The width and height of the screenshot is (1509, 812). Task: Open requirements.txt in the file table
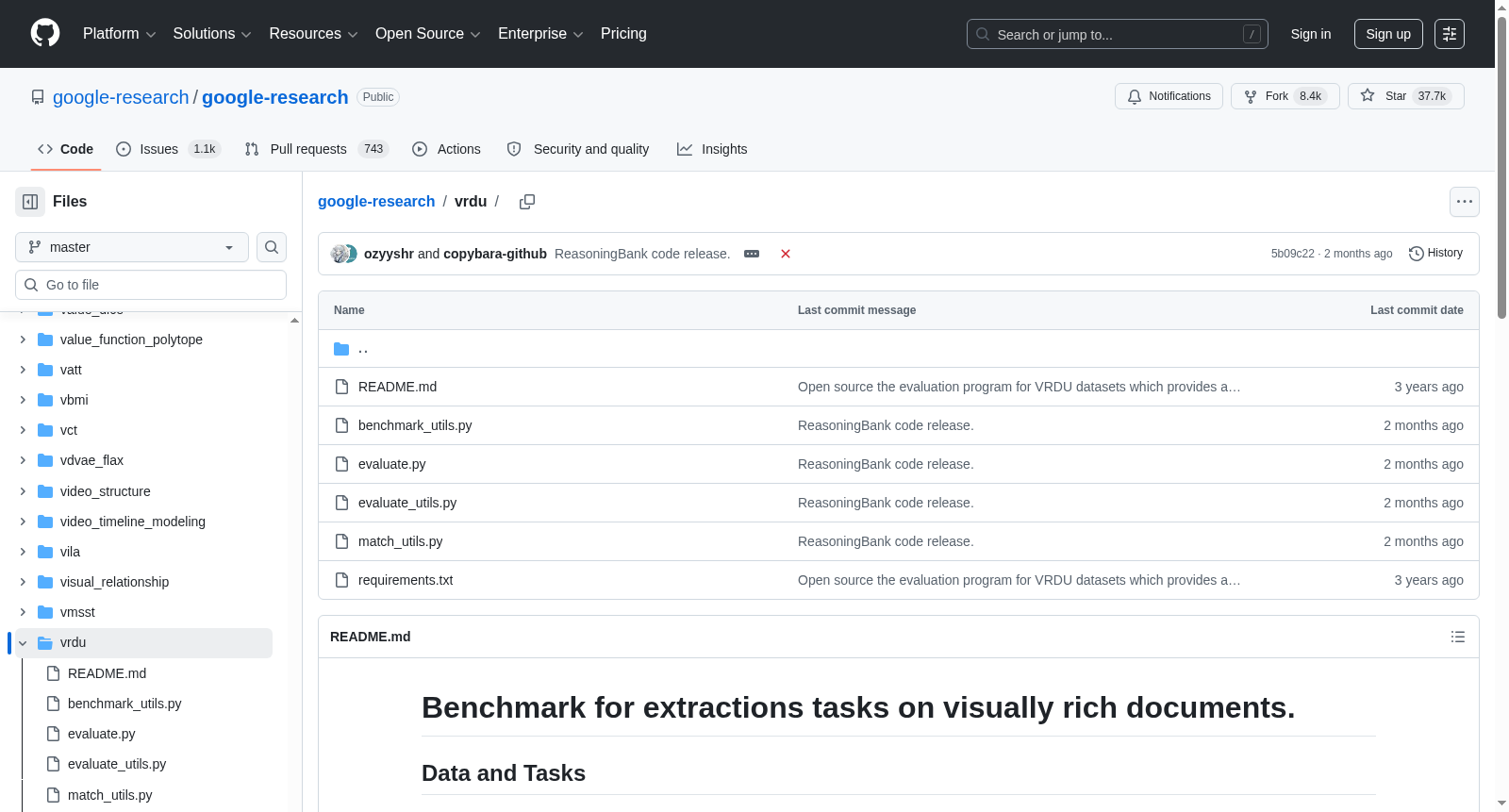click(x=406, y=580)
